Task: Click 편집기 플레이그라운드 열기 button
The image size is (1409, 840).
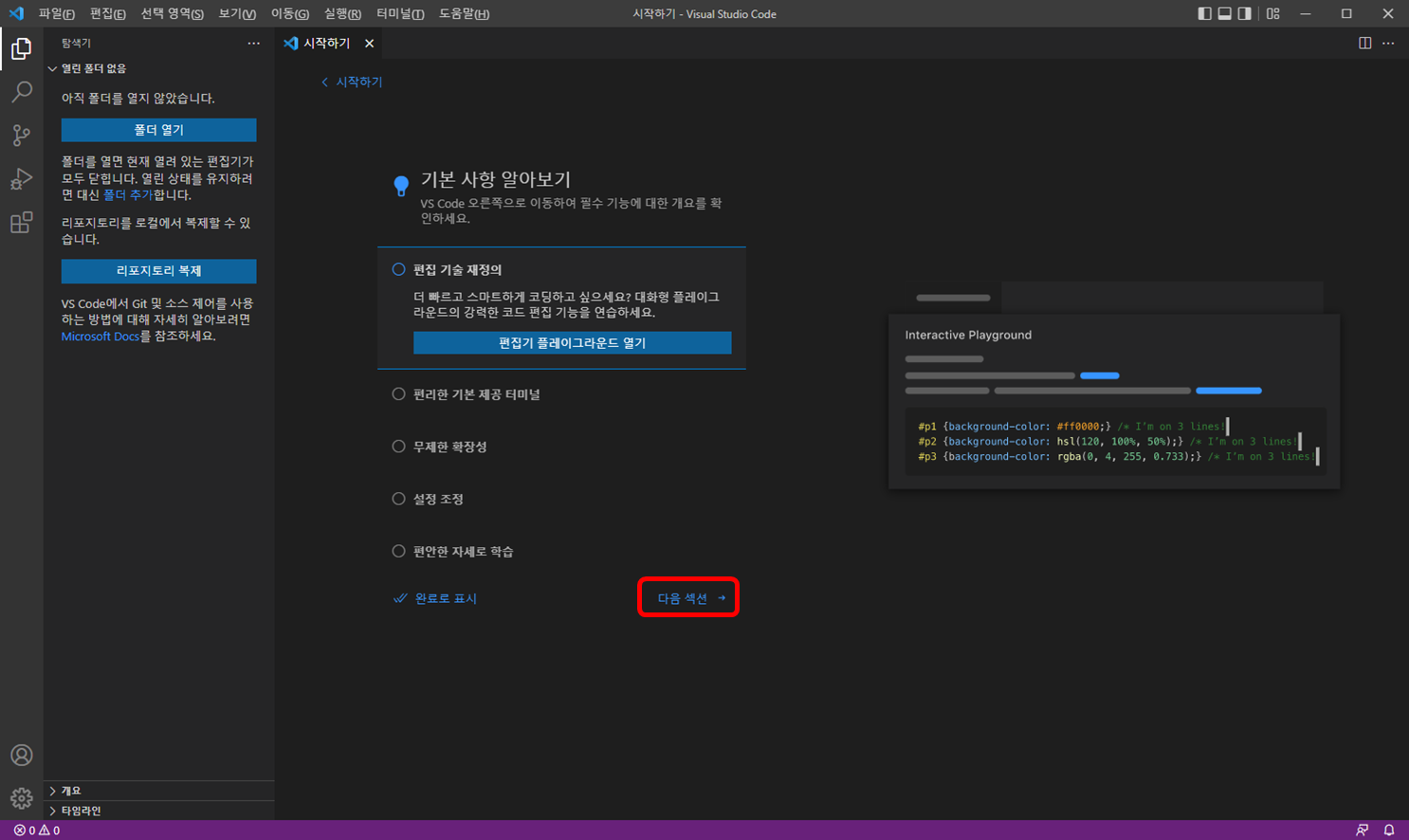Action: pos(572,343)
